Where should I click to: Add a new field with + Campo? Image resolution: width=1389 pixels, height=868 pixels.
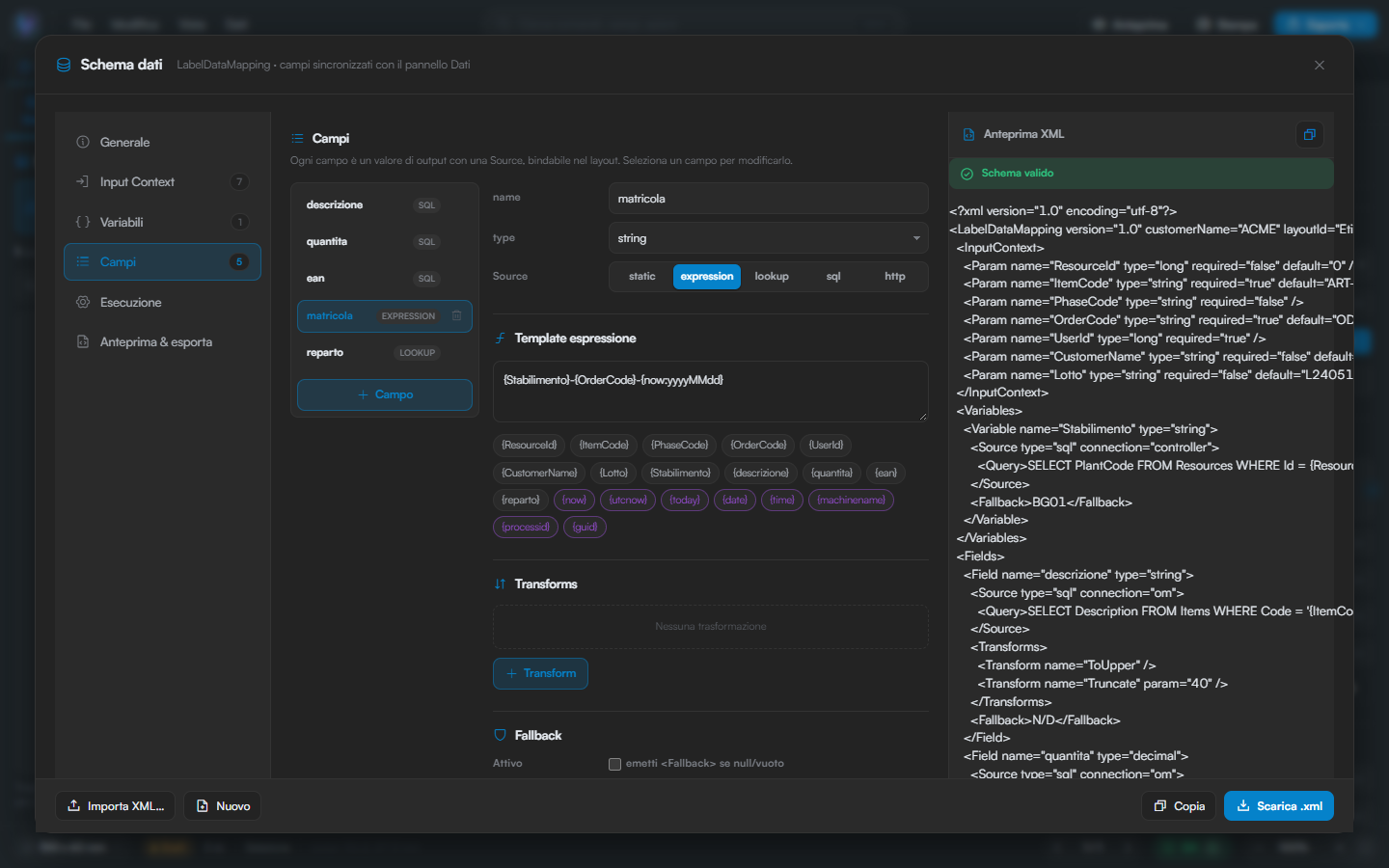(385, 394)
